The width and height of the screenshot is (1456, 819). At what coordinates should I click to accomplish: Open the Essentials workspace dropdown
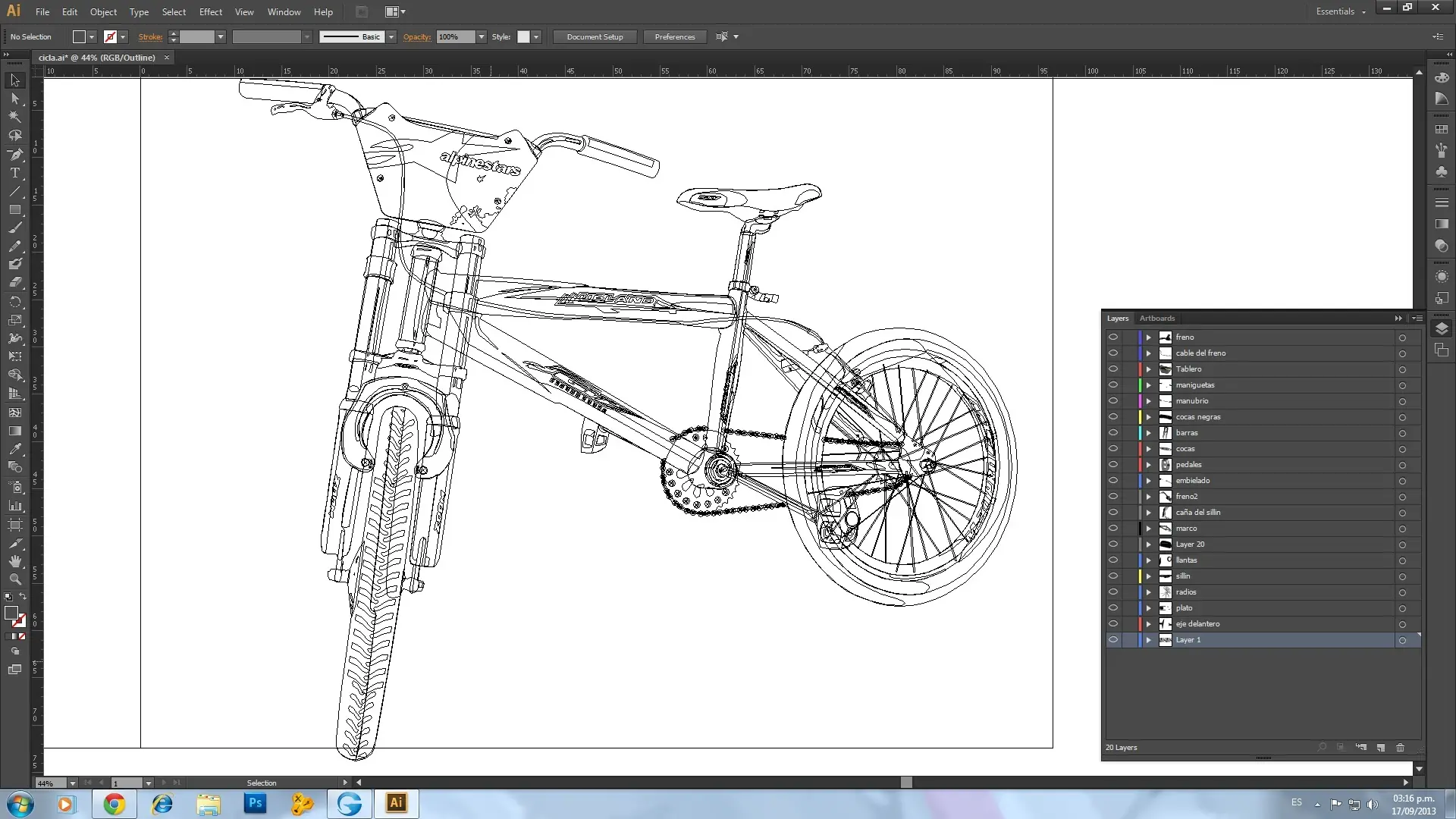coord(1340,11)
